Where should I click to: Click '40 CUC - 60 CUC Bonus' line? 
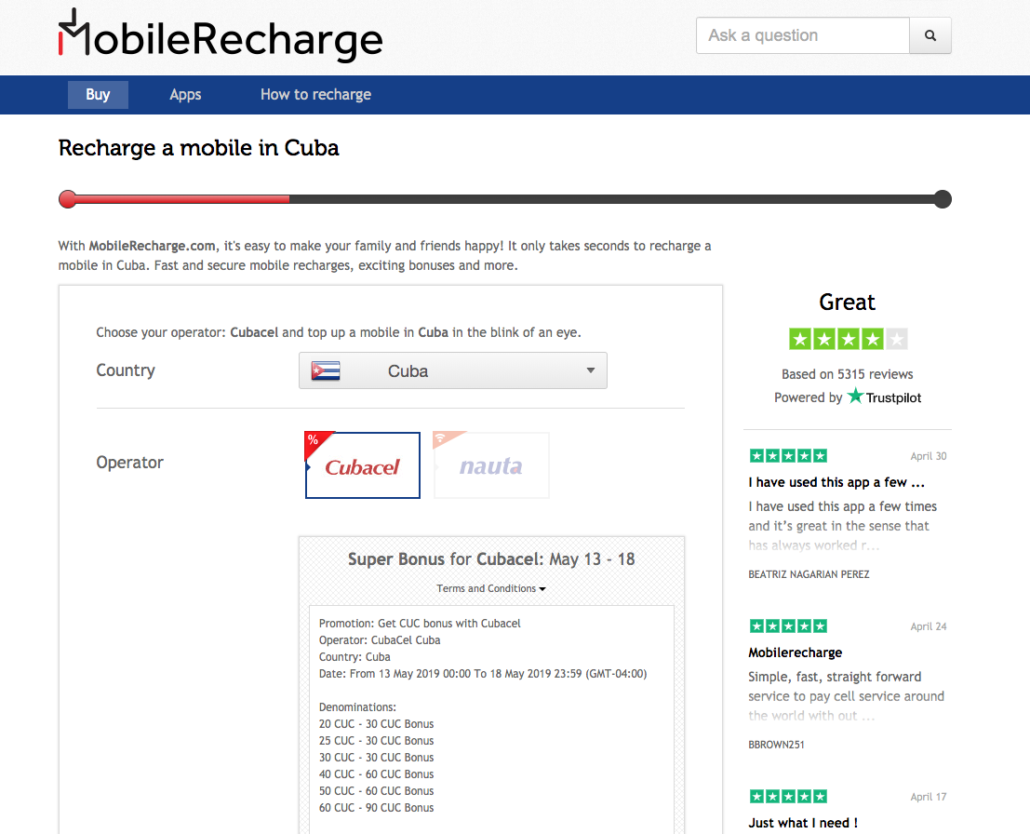coord(376,774)
